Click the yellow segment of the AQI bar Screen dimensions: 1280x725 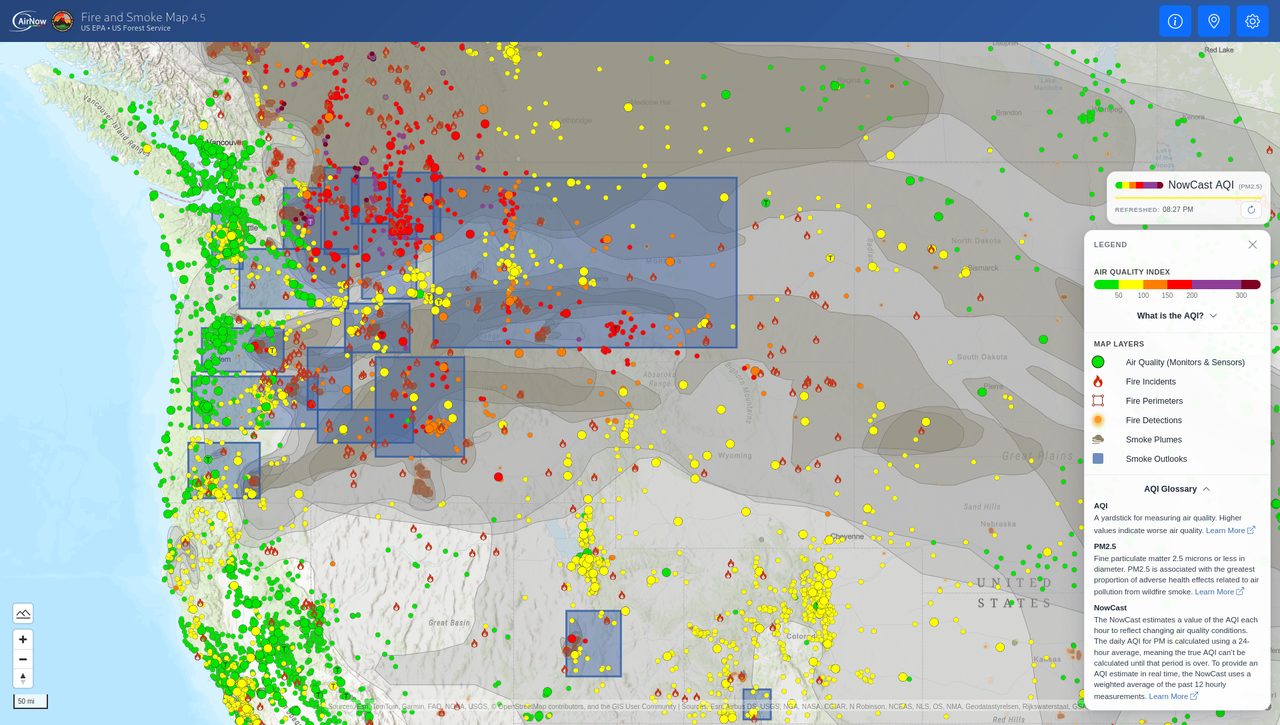[x=1131, y=284]
